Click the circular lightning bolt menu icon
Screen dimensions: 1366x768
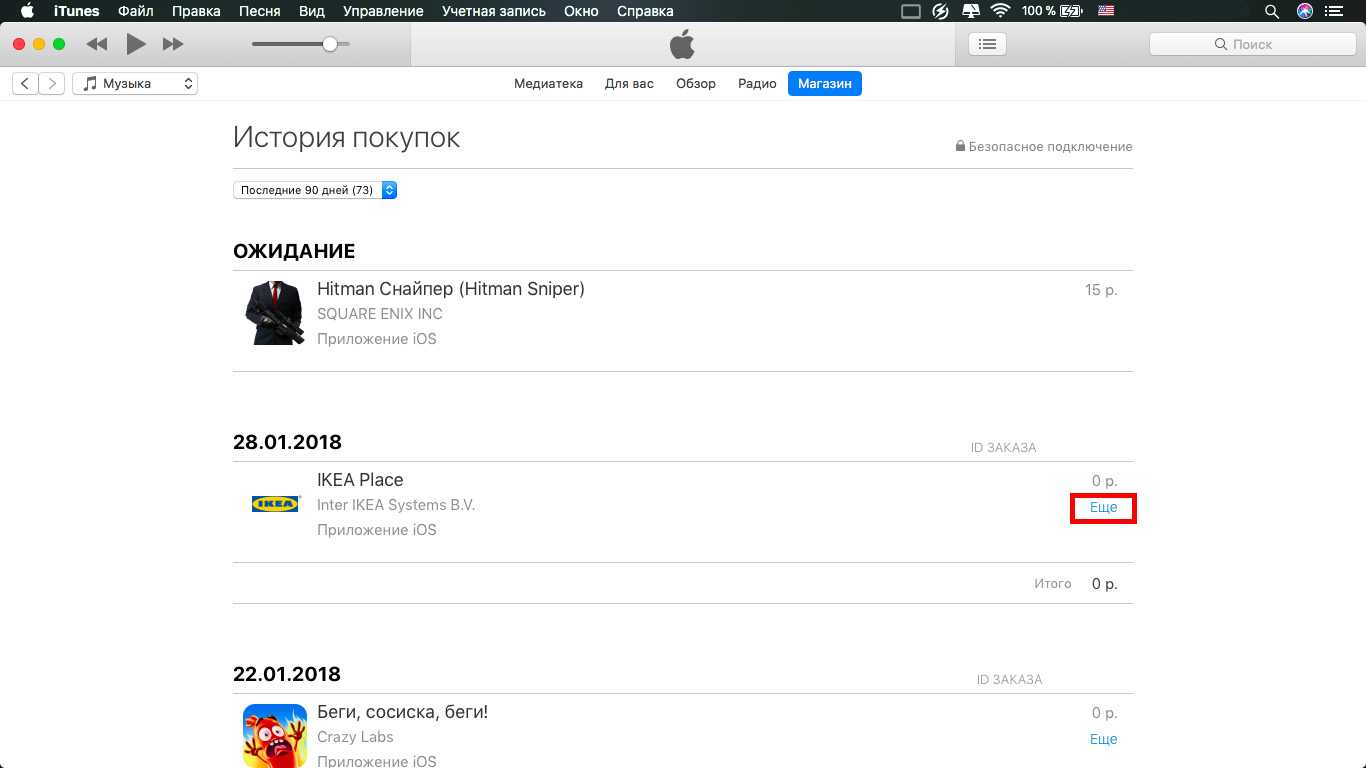pos(940,11)
